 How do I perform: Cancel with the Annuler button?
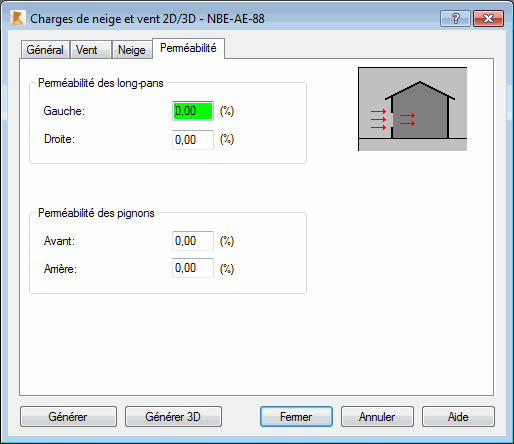[377, 417]
